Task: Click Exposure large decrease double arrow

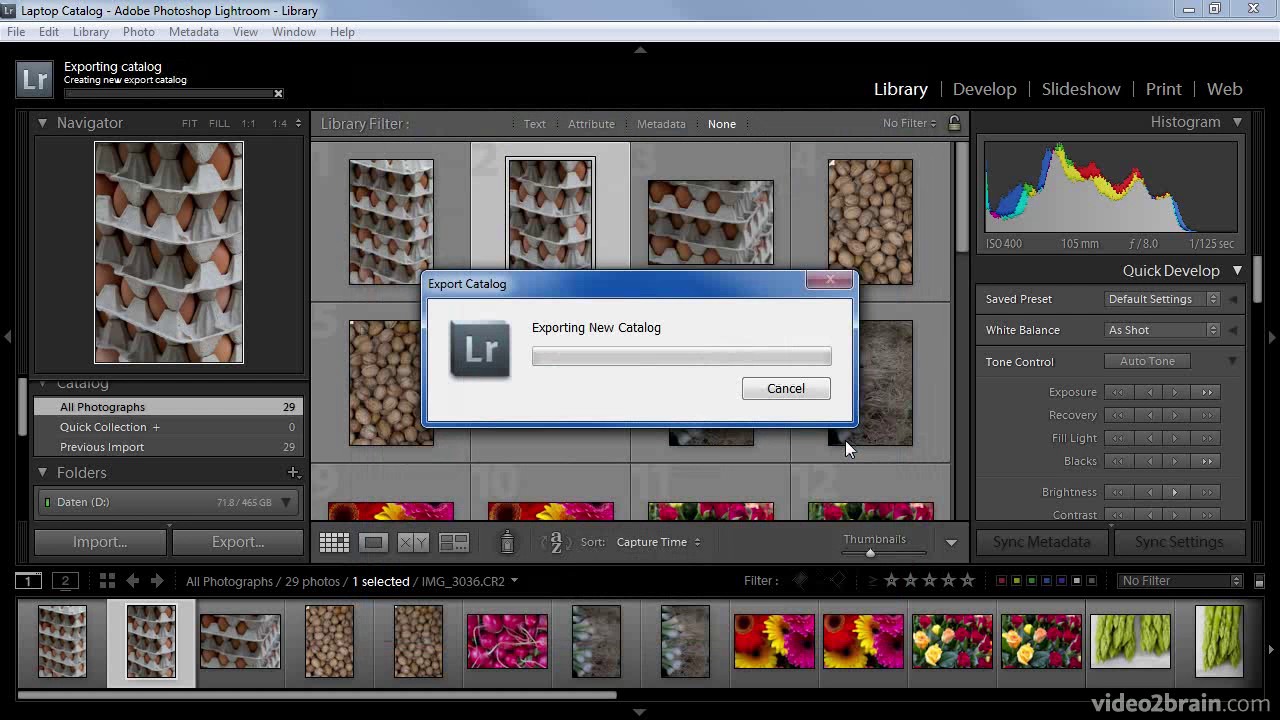Action: [x=1119, y=392]
